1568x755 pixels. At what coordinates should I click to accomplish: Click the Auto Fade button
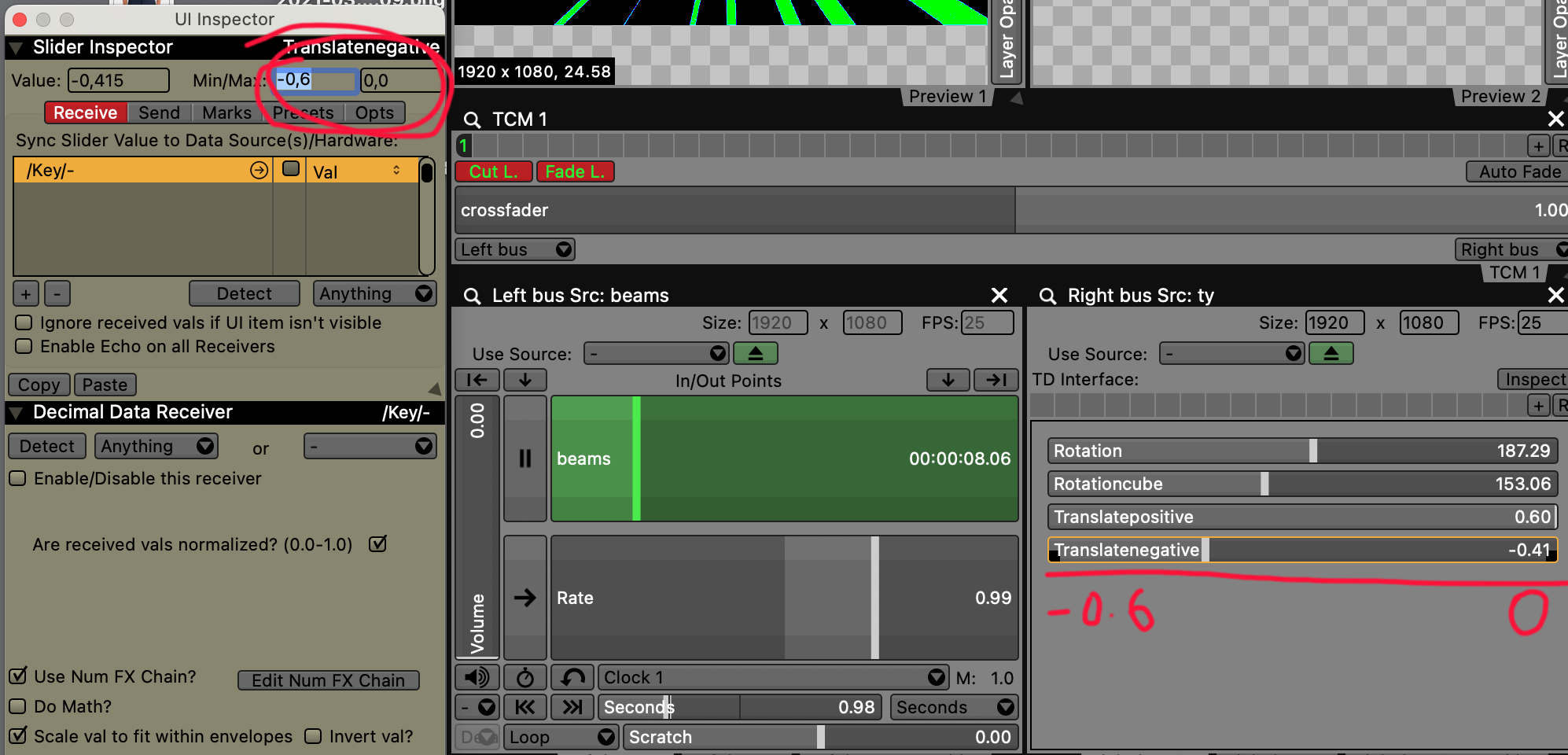coord(1518,172)
